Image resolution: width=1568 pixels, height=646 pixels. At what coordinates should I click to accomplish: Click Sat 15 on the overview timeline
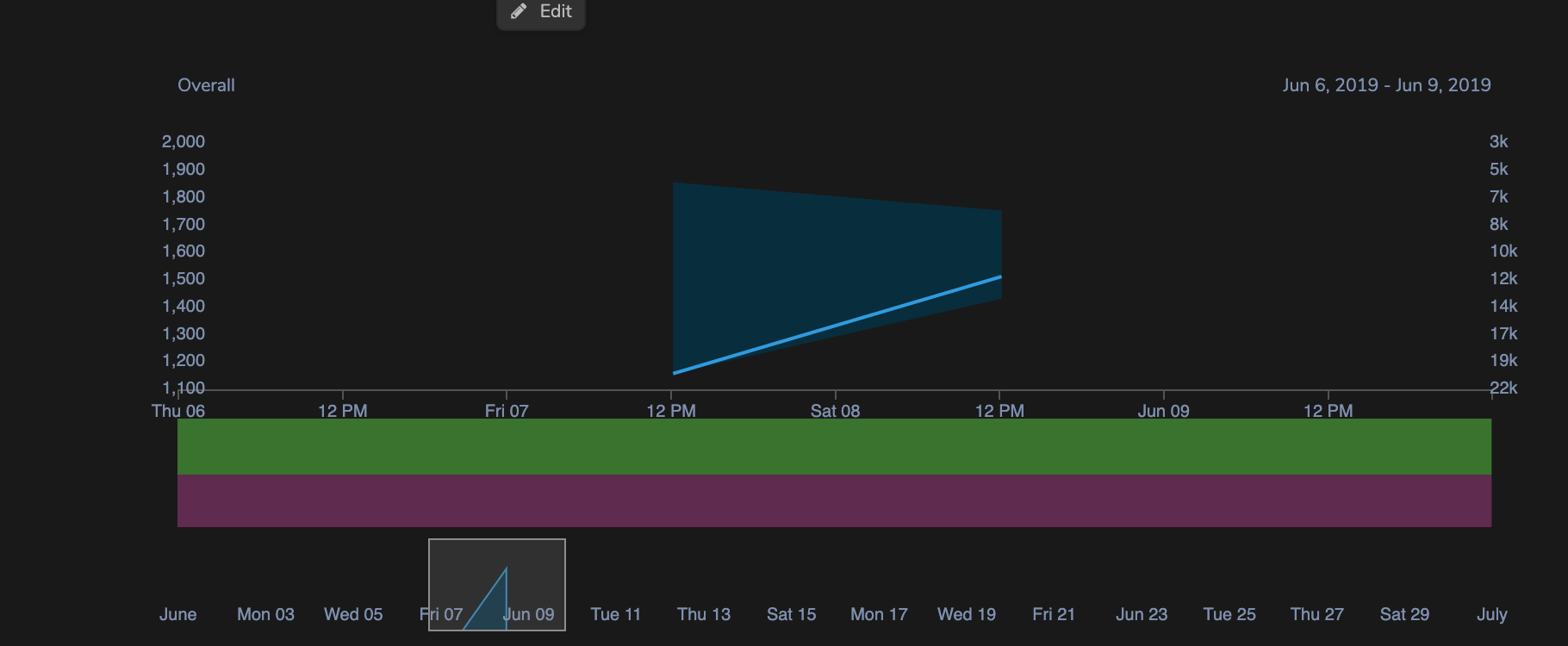[791, 614]
